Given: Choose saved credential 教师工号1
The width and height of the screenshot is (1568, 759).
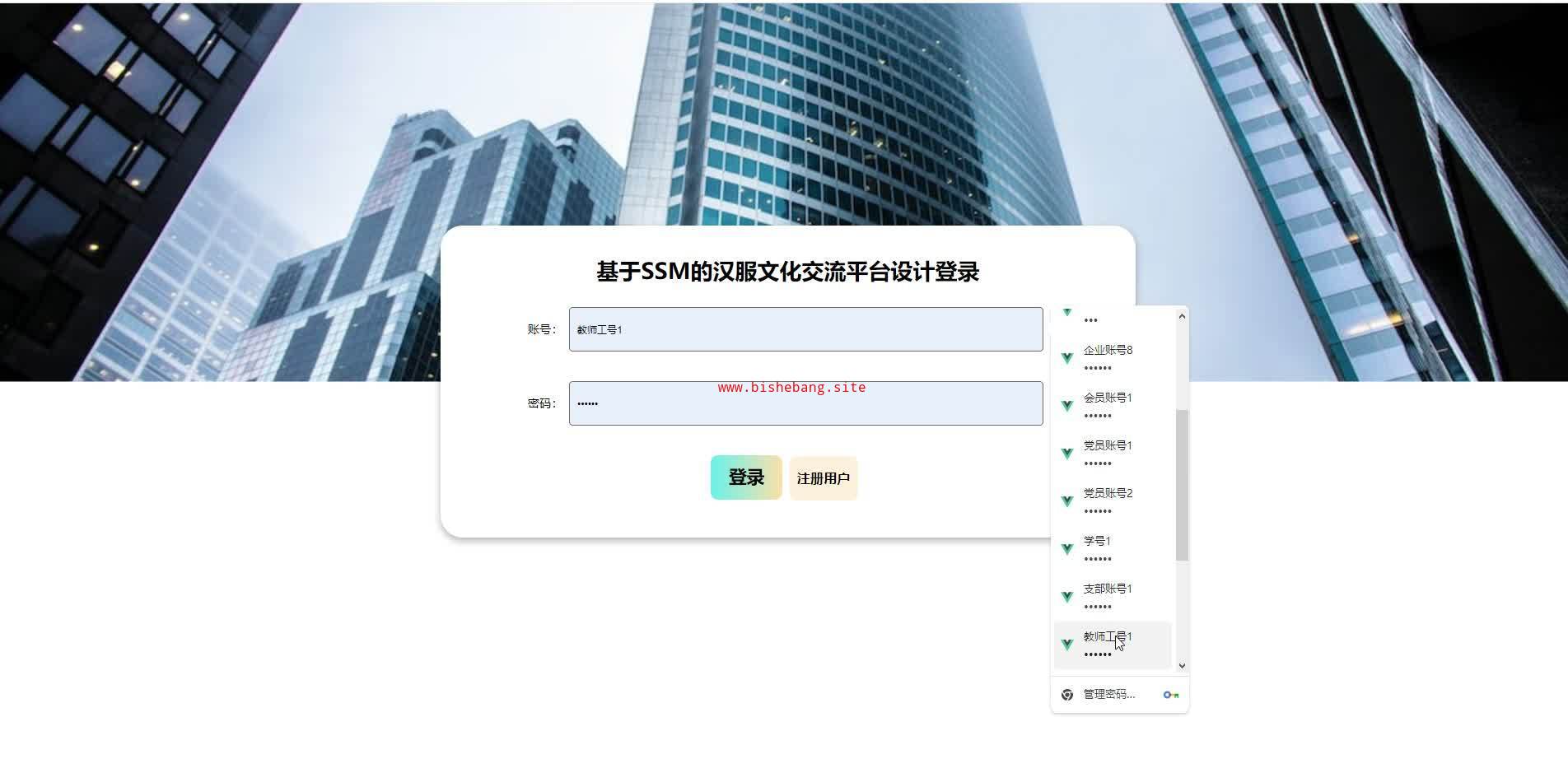Looking at the screenshot, I should [1113, 645].
